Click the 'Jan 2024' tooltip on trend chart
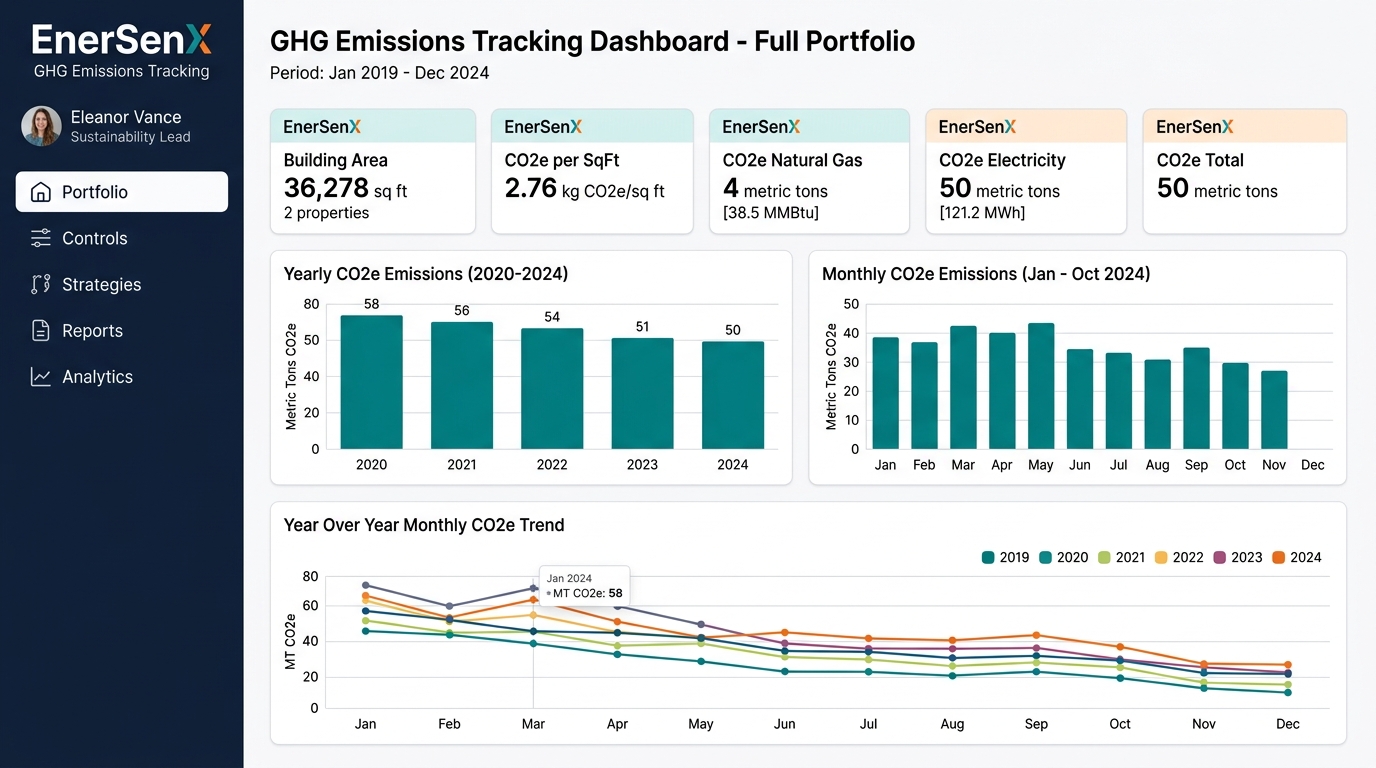 pos(584,585)
